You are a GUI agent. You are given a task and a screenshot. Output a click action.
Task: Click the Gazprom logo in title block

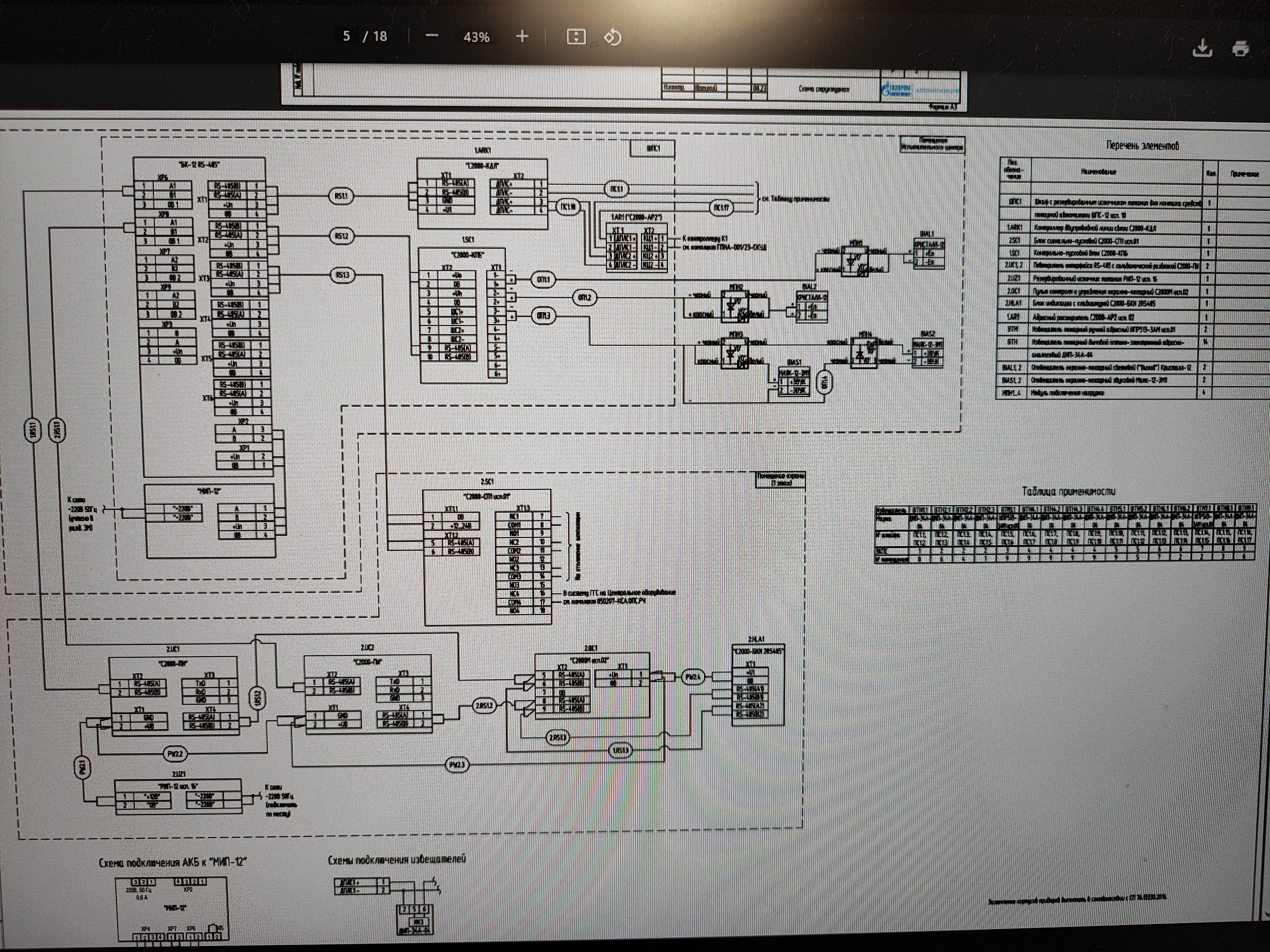tap(896, 89)
